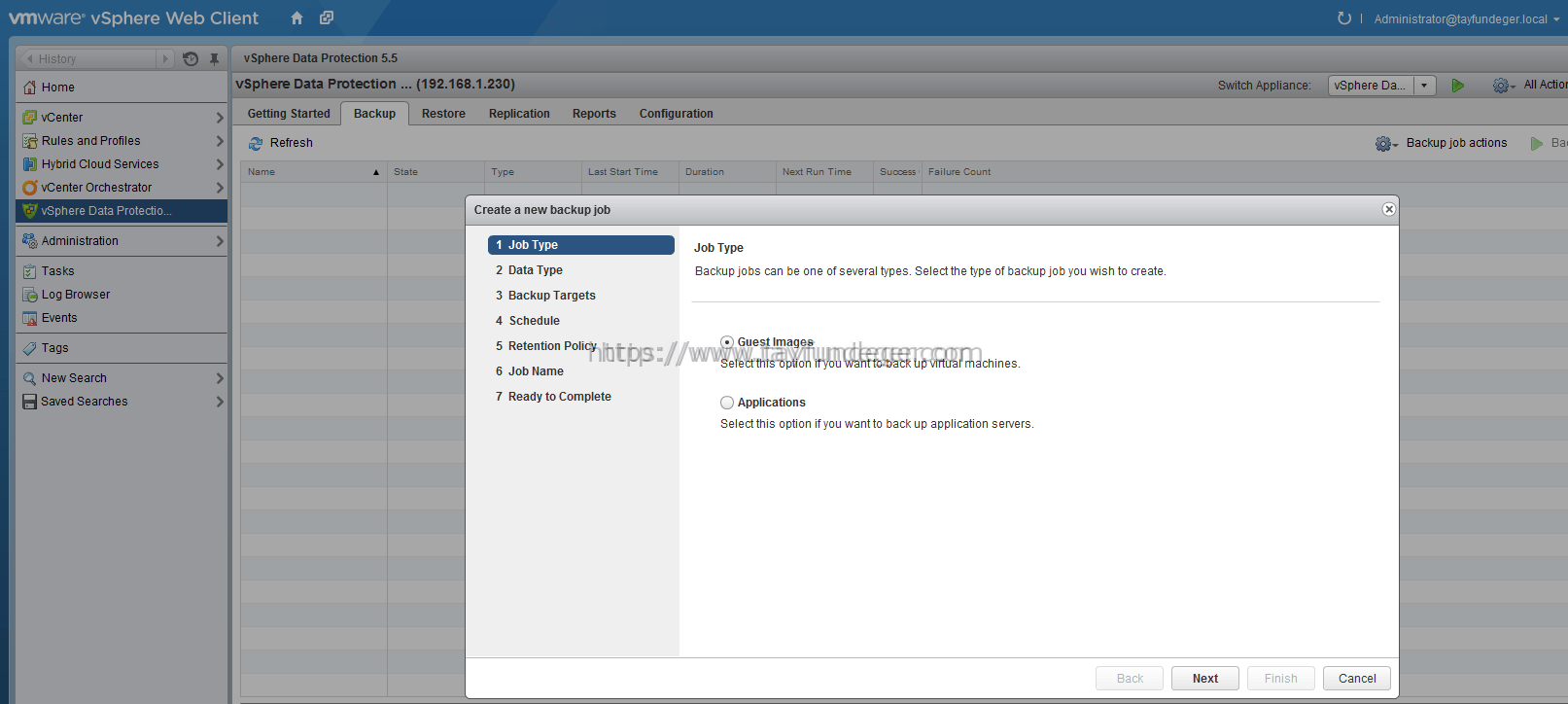Expand the Rules and Profiles arrow

(220, 141)
